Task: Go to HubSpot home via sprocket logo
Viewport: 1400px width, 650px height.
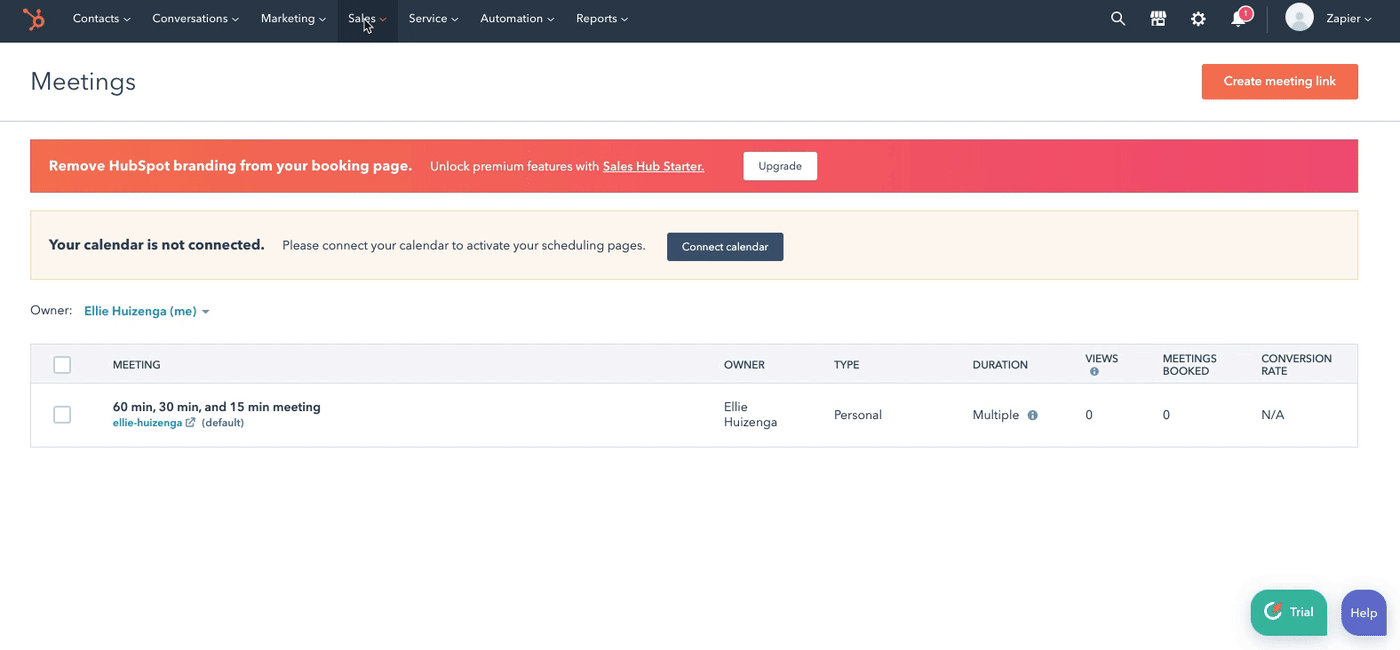Action: pos(34,19)
